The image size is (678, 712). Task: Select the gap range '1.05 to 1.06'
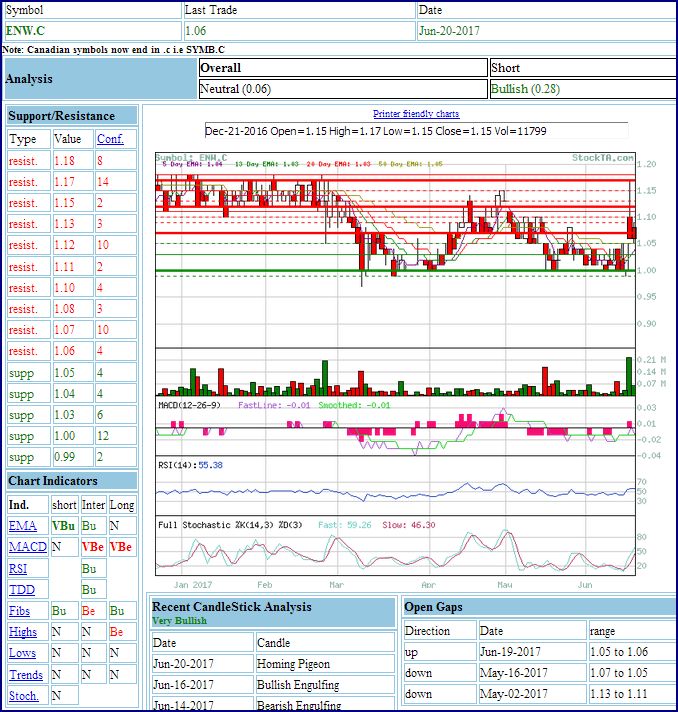point(619,652)
